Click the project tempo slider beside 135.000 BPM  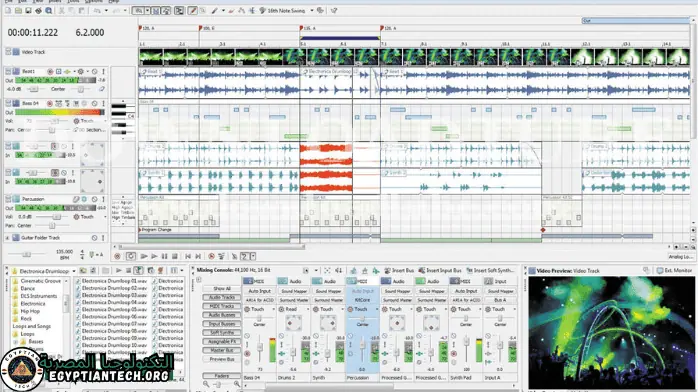27,255
